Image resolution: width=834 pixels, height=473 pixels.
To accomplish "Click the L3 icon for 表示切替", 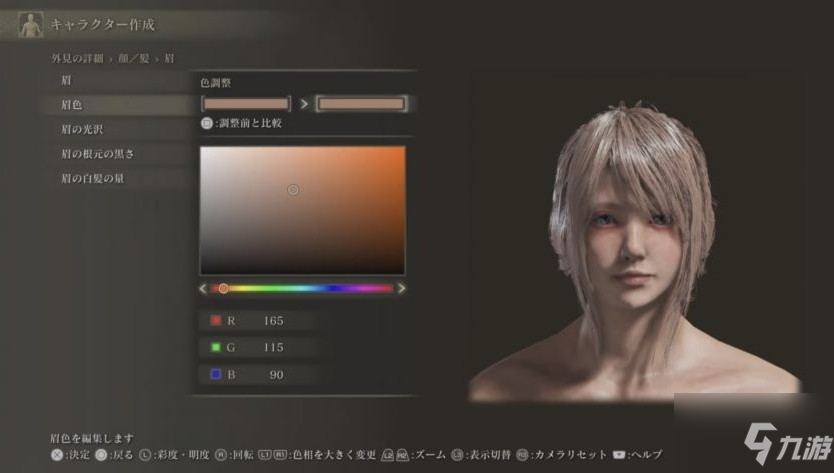I will point(457,455).
